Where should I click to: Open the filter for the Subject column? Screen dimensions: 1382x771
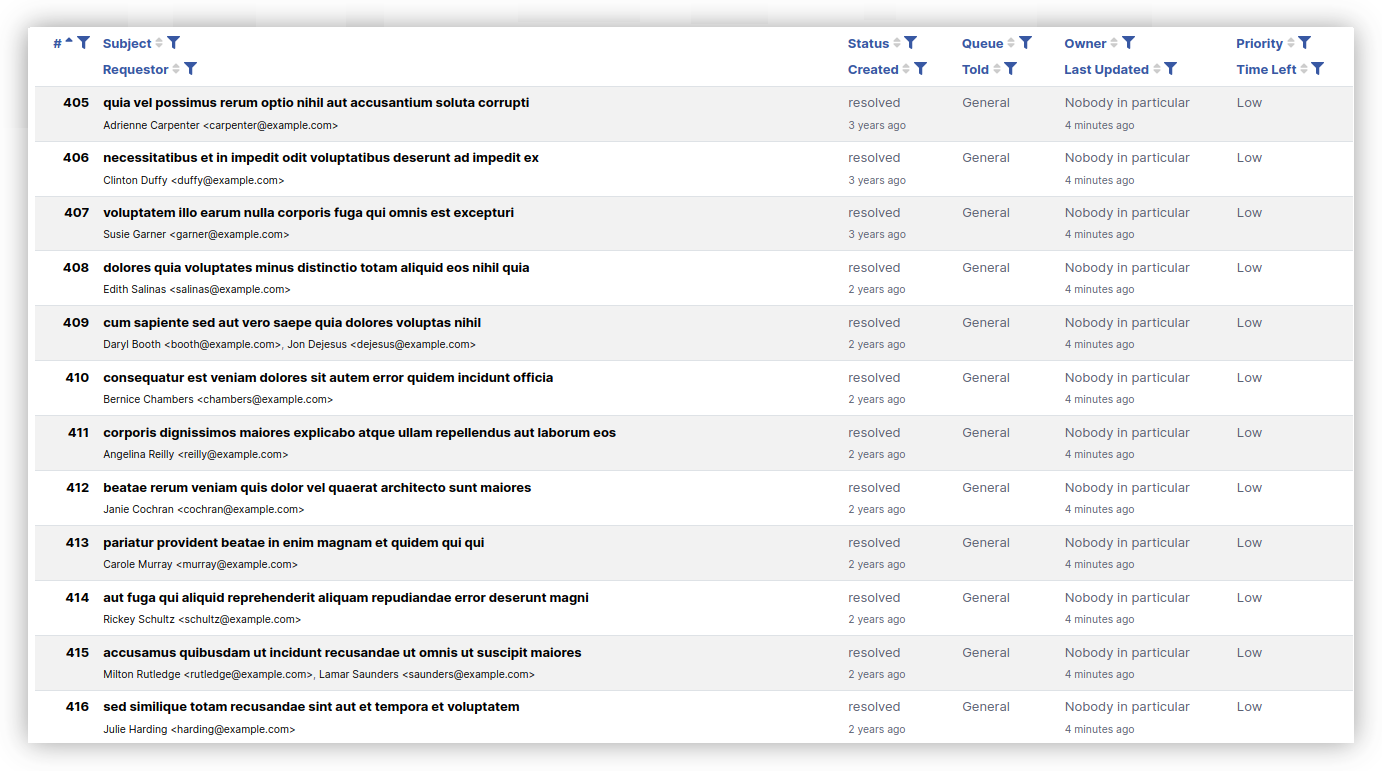[x=174, y=43]
